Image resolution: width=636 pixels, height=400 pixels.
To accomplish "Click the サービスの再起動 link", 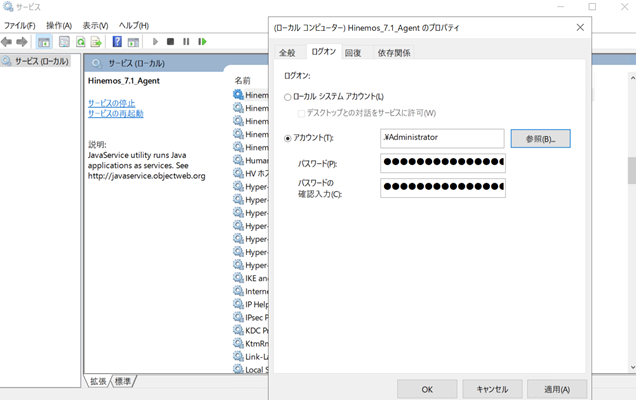I will pos(116,114).
